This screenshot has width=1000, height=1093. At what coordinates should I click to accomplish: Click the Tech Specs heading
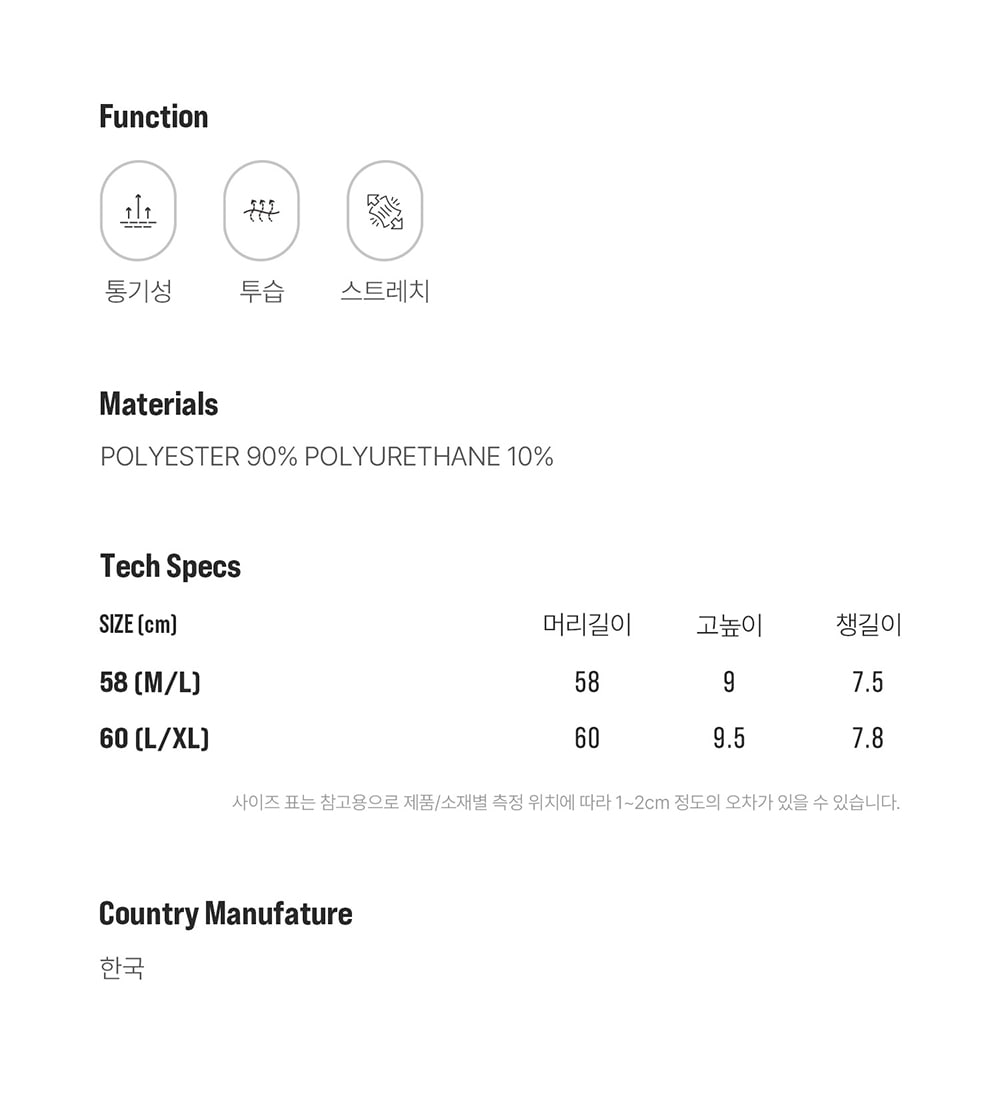point(170,566)
